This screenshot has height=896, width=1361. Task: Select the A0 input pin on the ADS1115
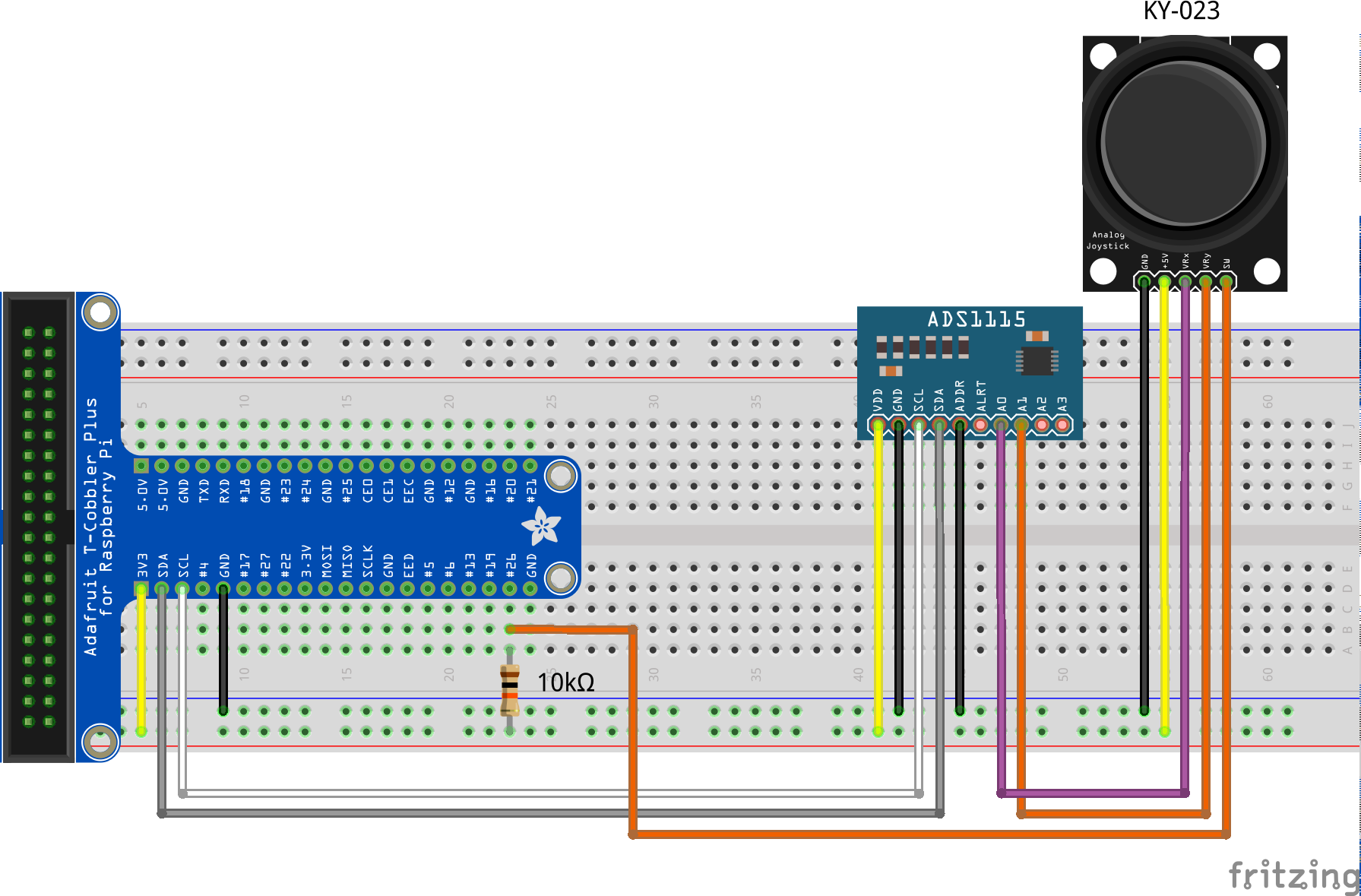pyautogui.click(x=1002, y=426)
